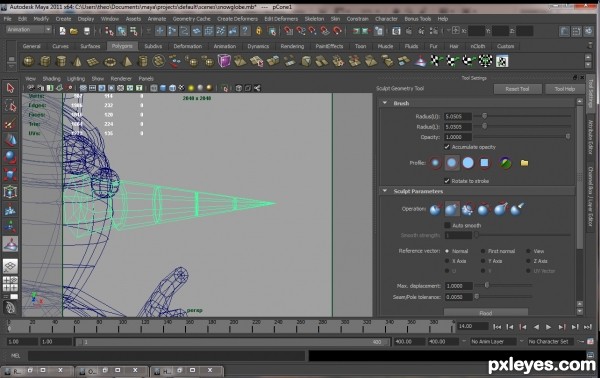Open the No Character Set dropdown
This screenshot has width=600, height=378.
[x=551, y=341]
